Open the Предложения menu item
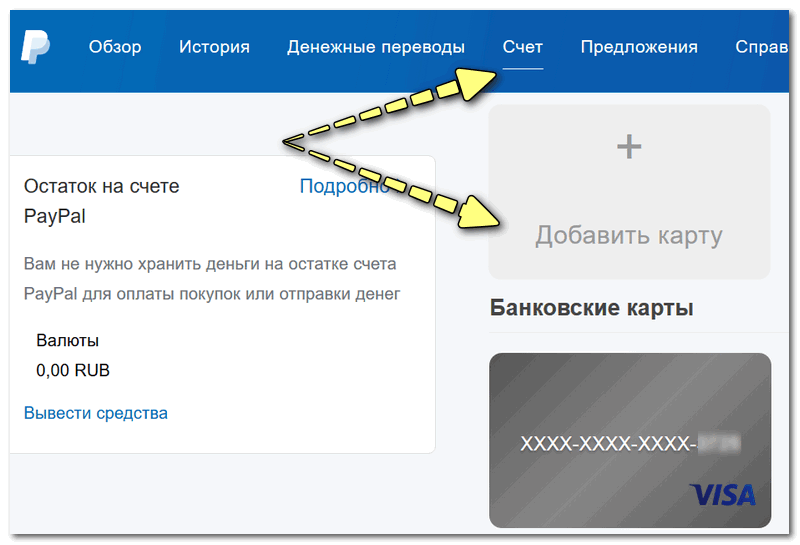 coord(639,47)
